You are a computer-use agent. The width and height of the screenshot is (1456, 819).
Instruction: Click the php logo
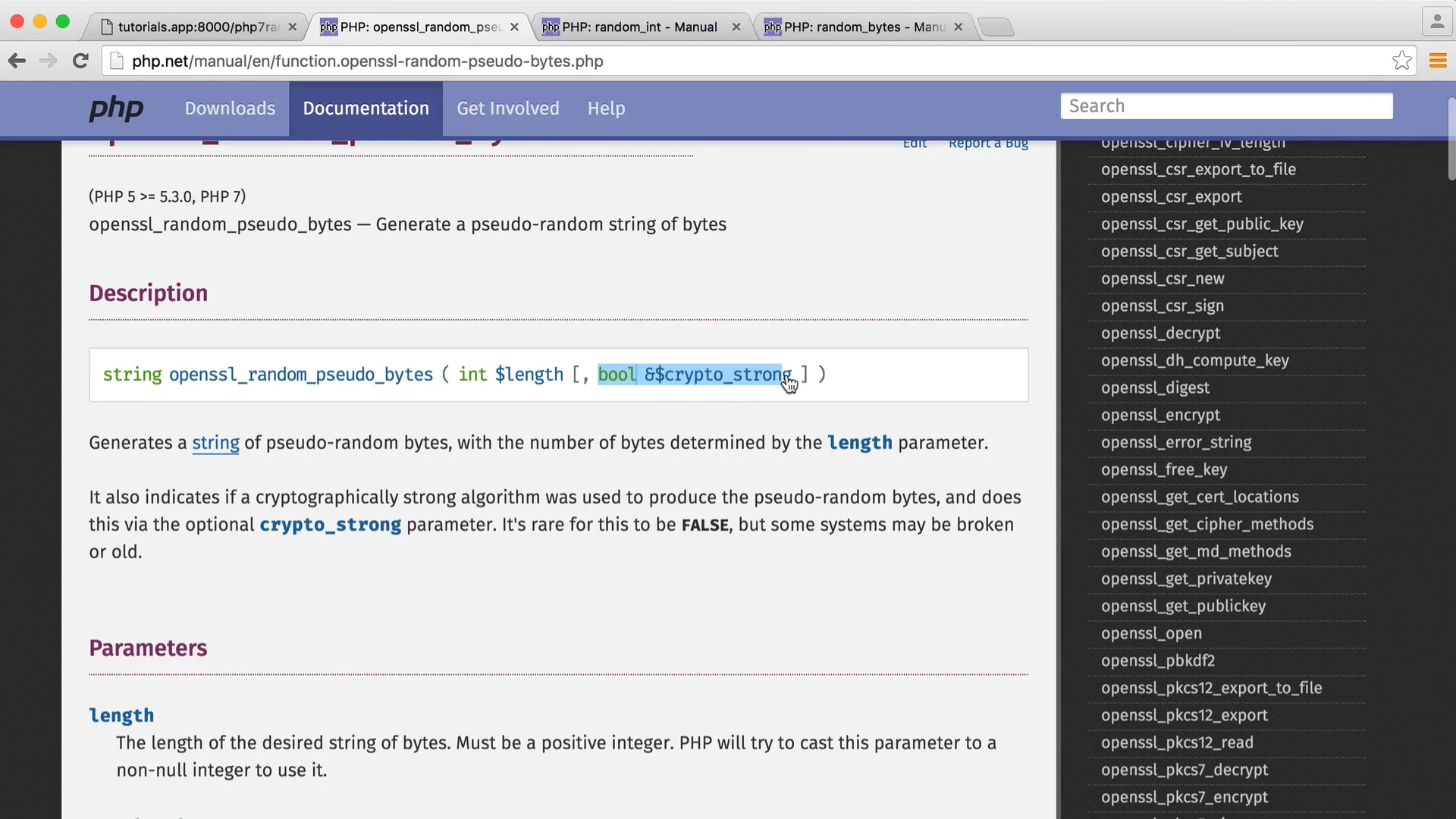[116, 108]
